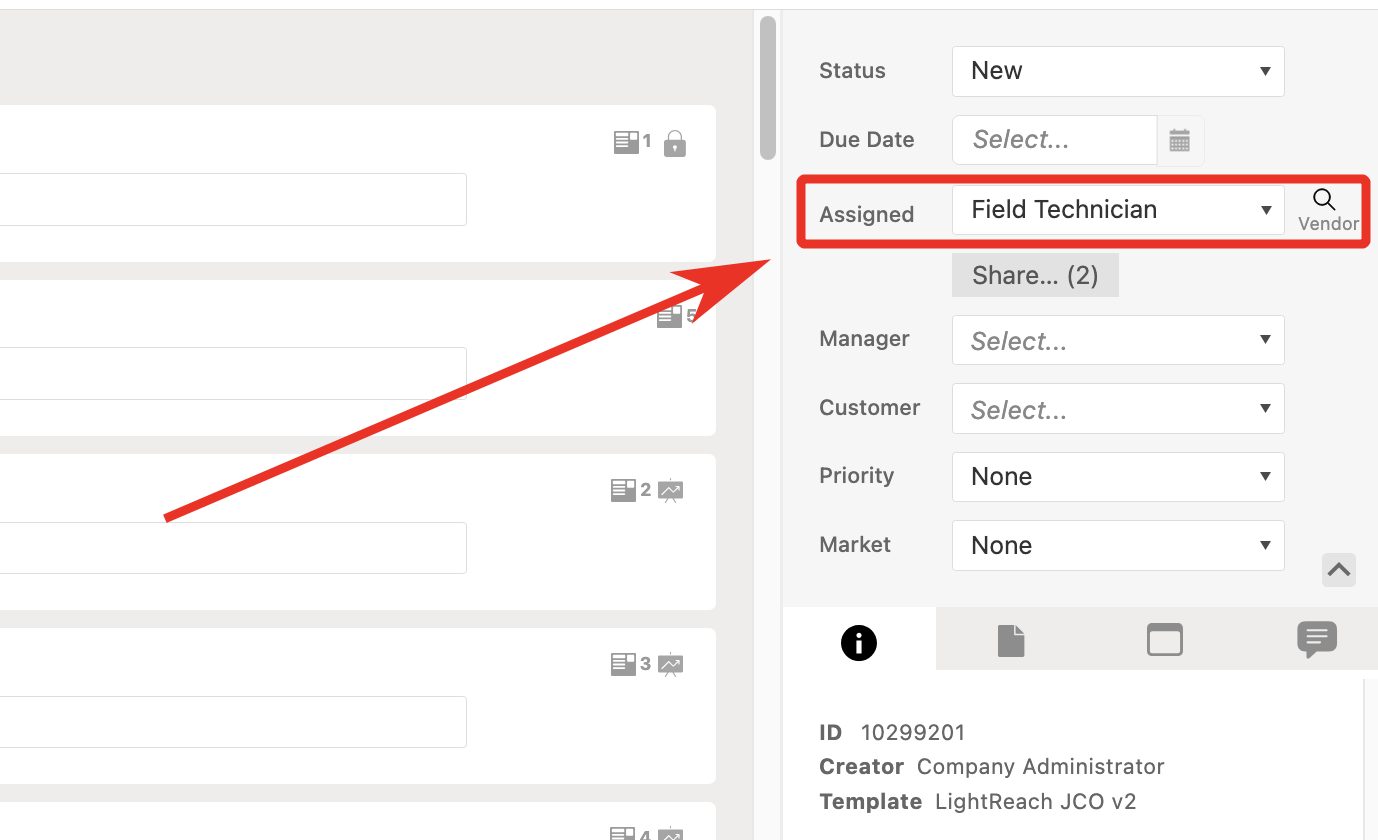Image resolution: width=1378 pixels, height=840 pixels.
Task: Click the form icon labeled 3
Action: (x=623, y=664)
